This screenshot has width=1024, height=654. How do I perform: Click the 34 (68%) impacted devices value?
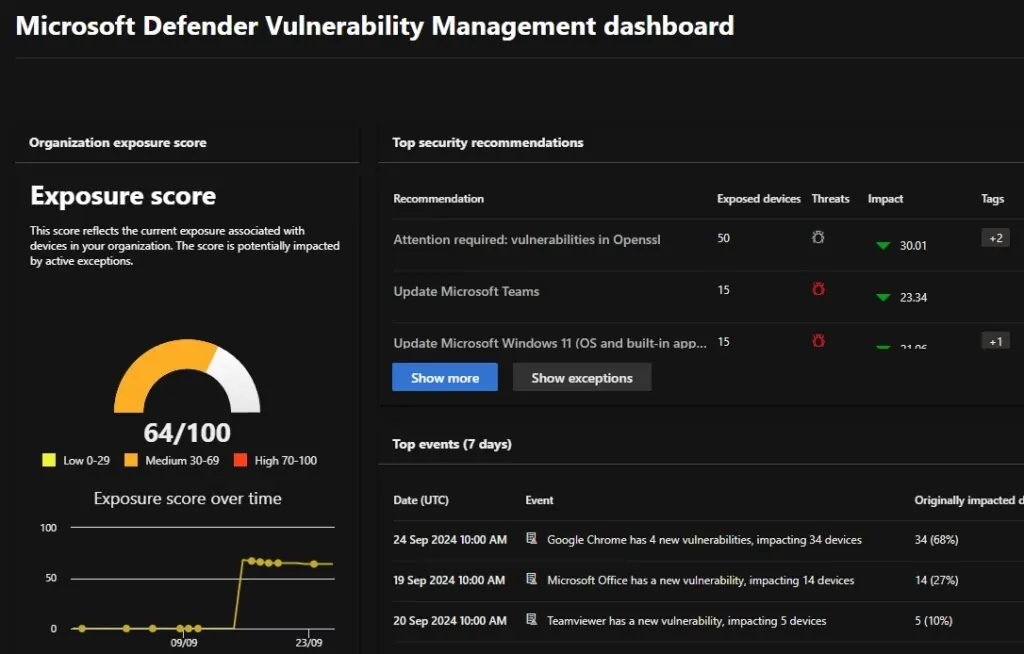[936, 540]
